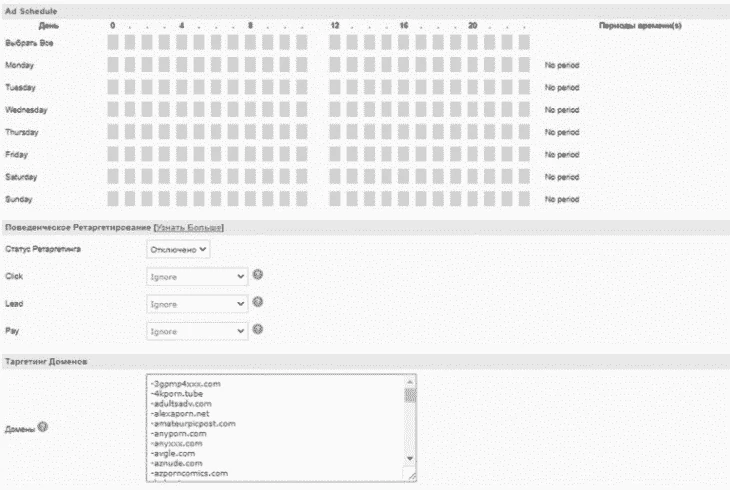This screenshot has width=730, height=490.
Task: Click the Периоды времени(s) column header
Action: [640, 26]
